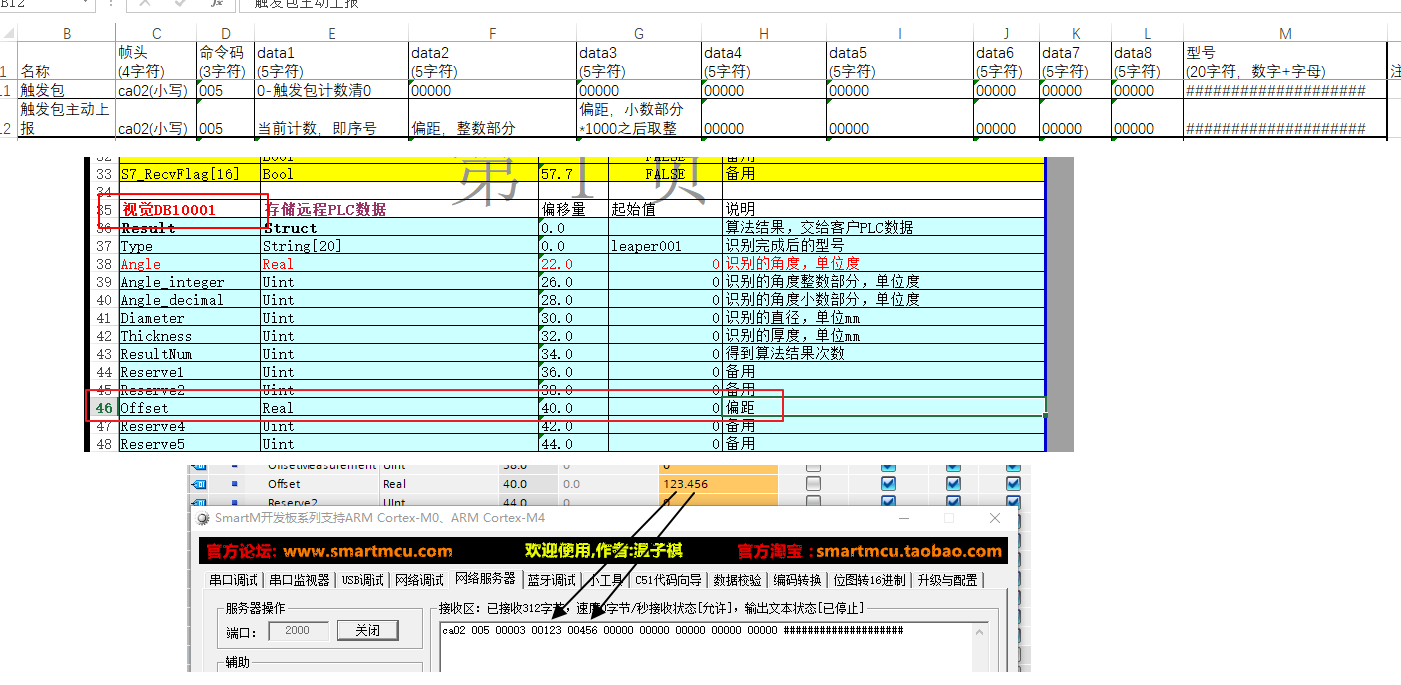Screen dimensions: 1401x685
Task: Click the port number field showing 2000
Action: coord(297,630)
